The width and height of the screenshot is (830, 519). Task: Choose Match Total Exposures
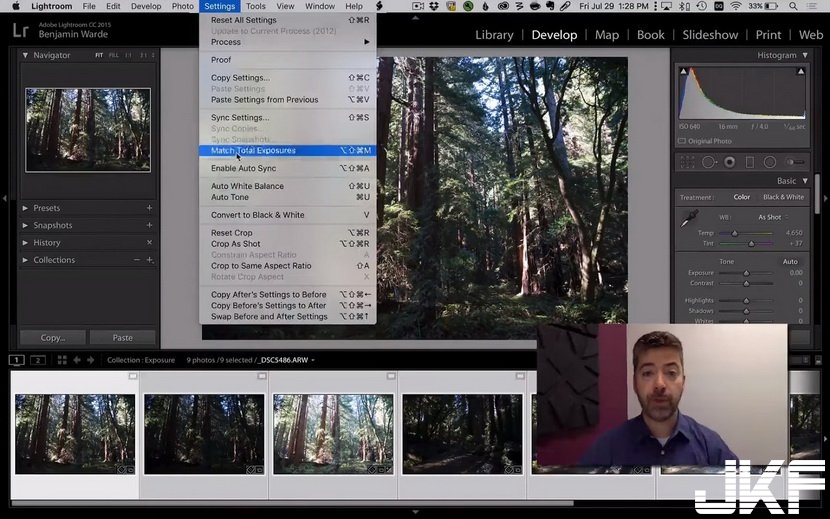coord(288,150)
